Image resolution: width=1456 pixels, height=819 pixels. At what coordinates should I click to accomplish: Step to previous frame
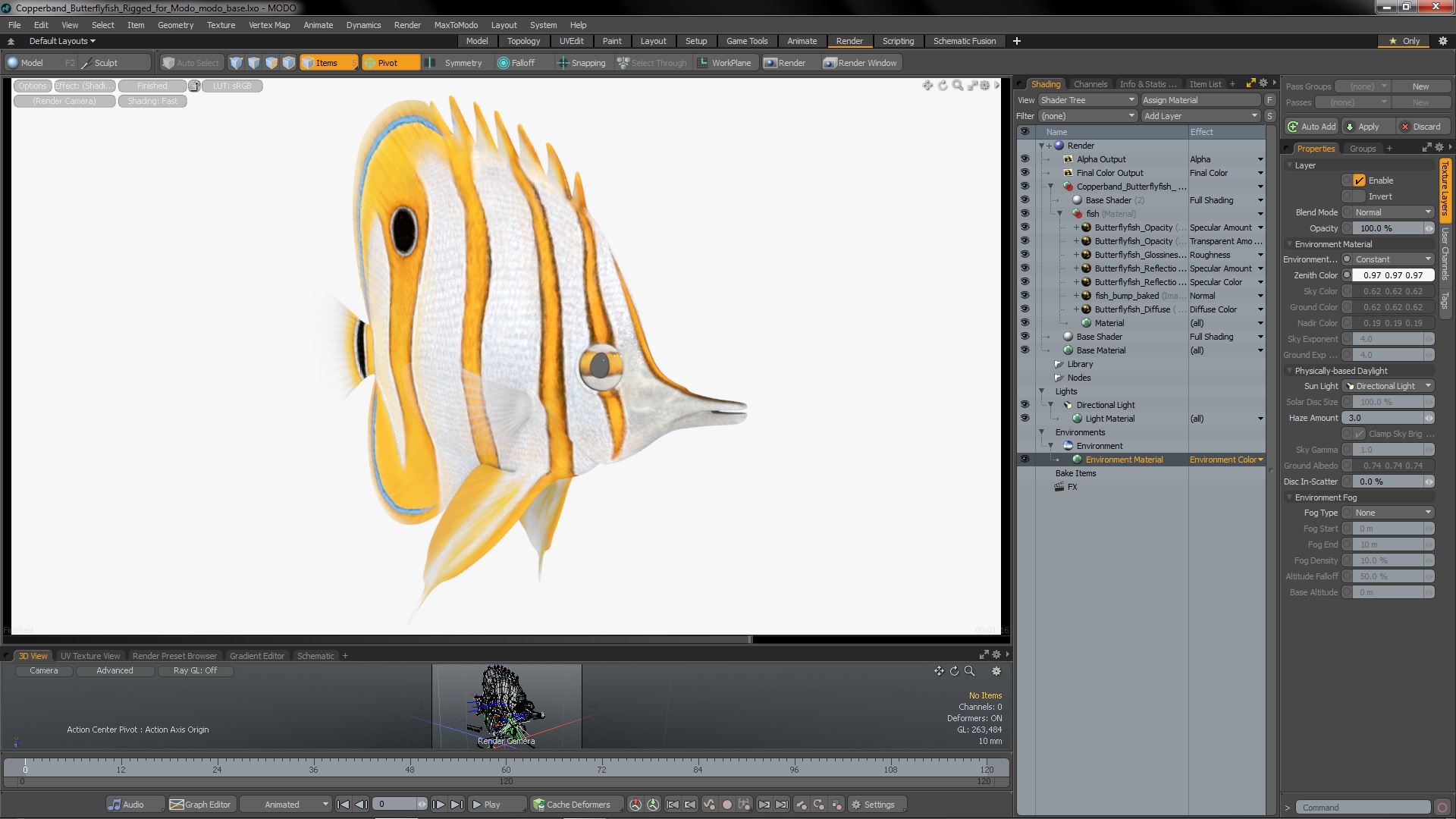click(362, 805)
